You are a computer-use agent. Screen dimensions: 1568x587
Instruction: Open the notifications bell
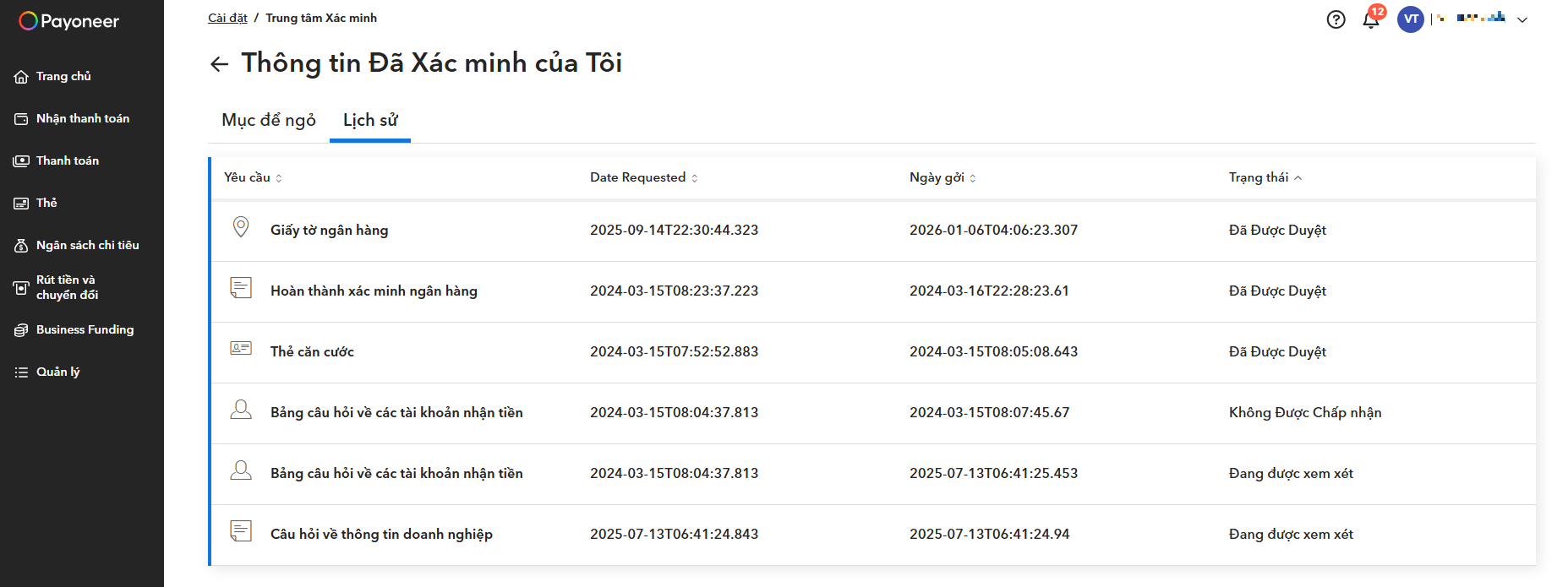1371,19
